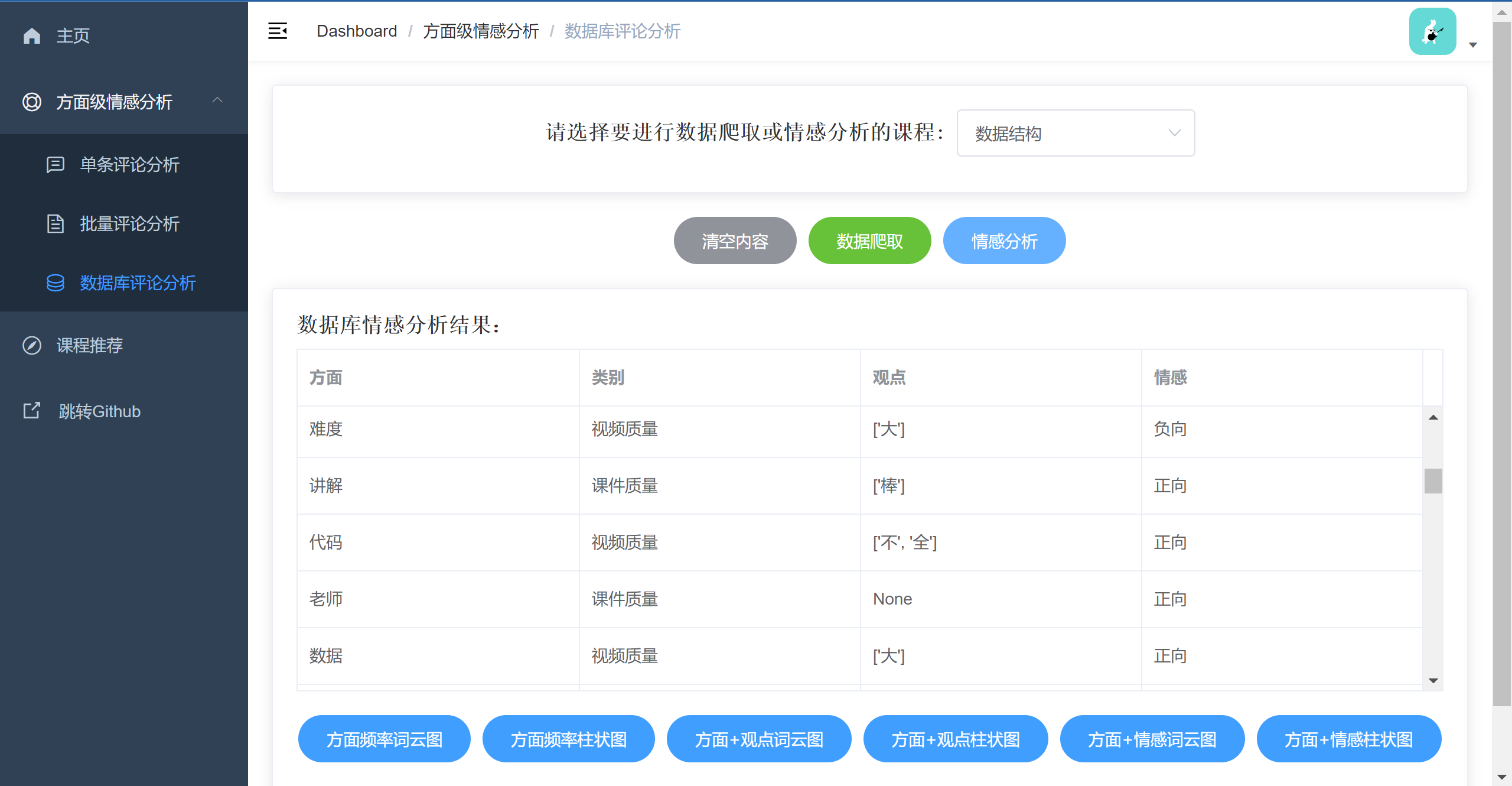This screenshot has width=1512, height=786.
Task: Toggle the sidebar with the hamburger icon
Action: click(278, 31)
